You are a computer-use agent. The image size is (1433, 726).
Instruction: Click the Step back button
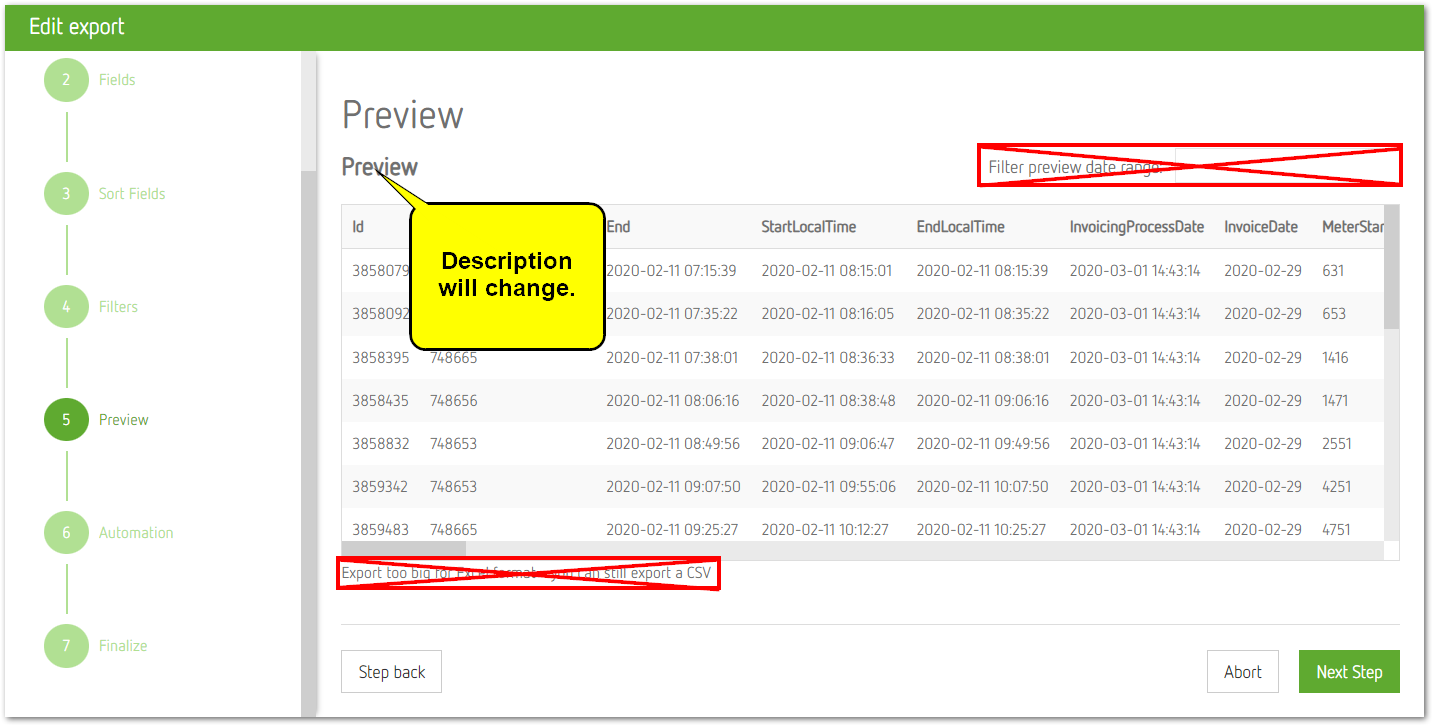[391, 672]
